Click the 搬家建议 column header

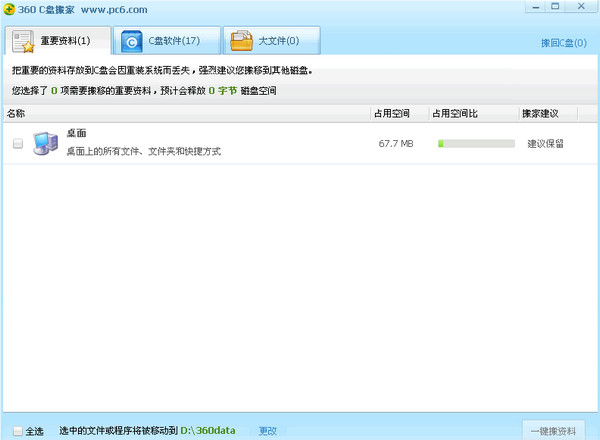[548, 114]
